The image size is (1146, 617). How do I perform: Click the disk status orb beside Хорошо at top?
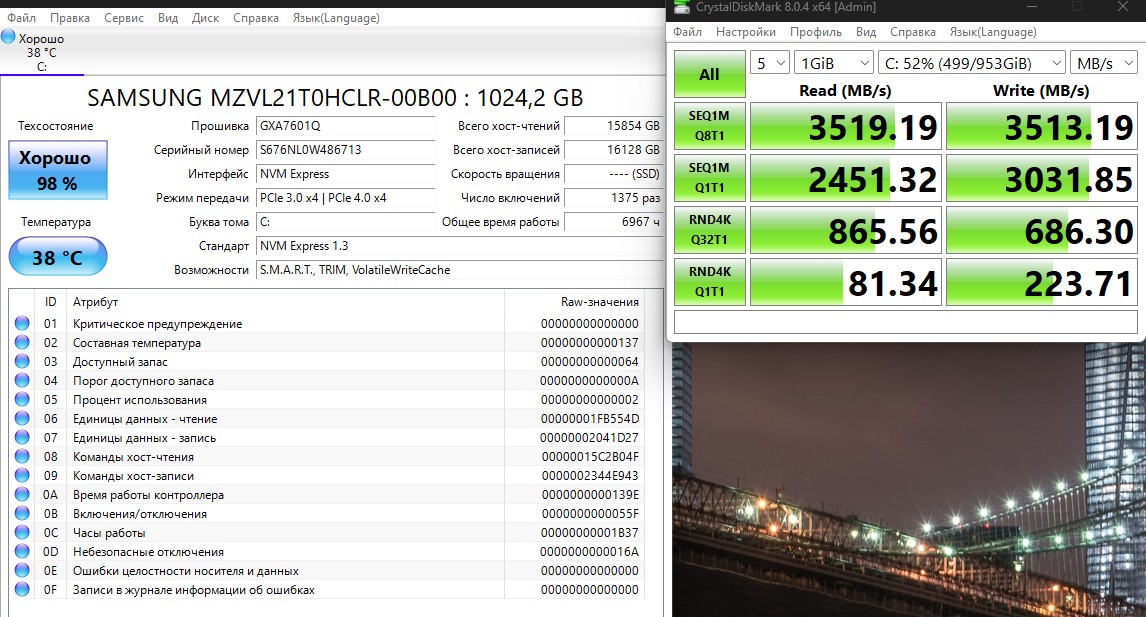click(x=8, y=37)
